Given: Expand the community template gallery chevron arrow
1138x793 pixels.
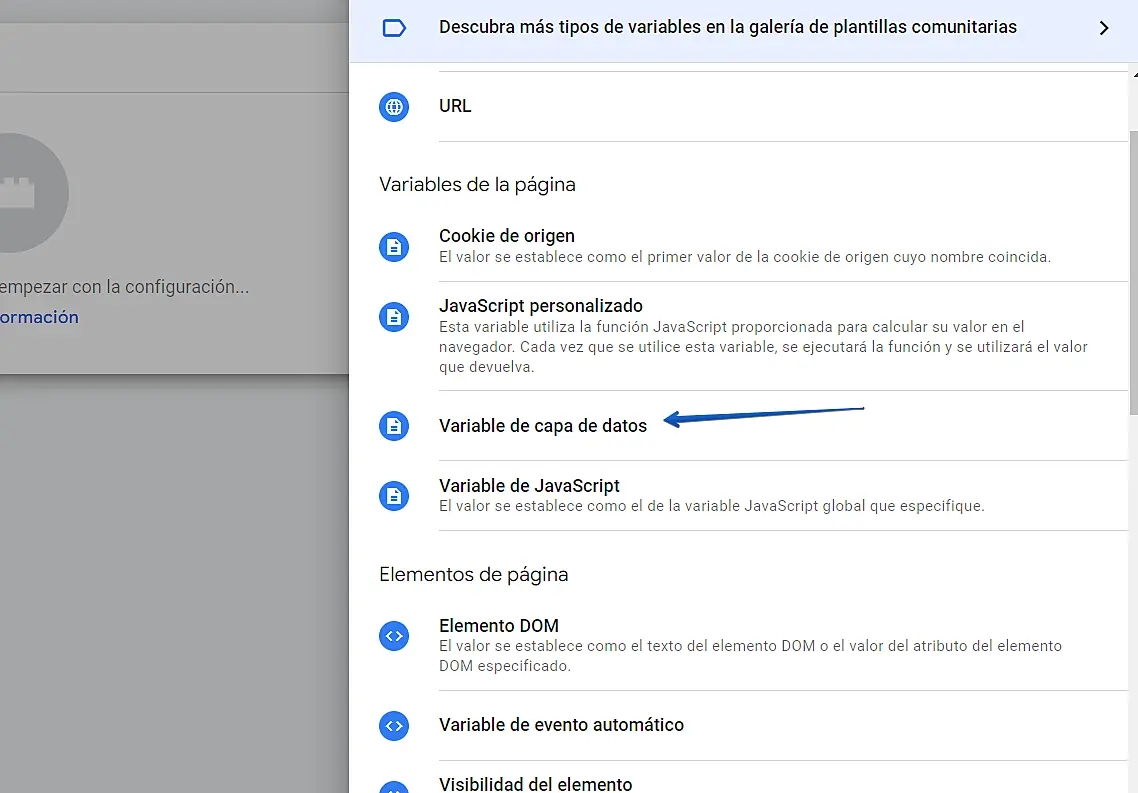Looking at the screenshot, I should [1104, 28].
